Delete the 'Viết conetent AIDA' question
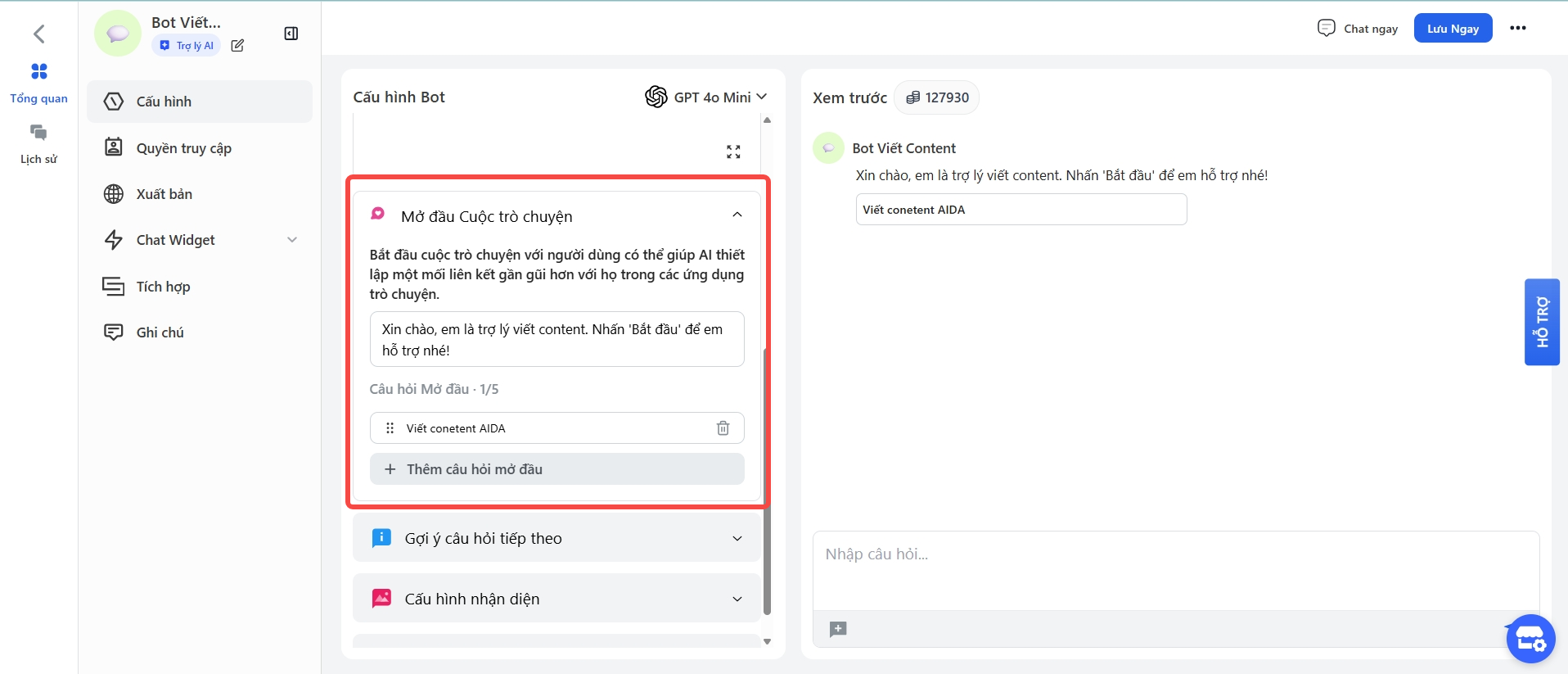1568x674 pixels. (723, 428)
